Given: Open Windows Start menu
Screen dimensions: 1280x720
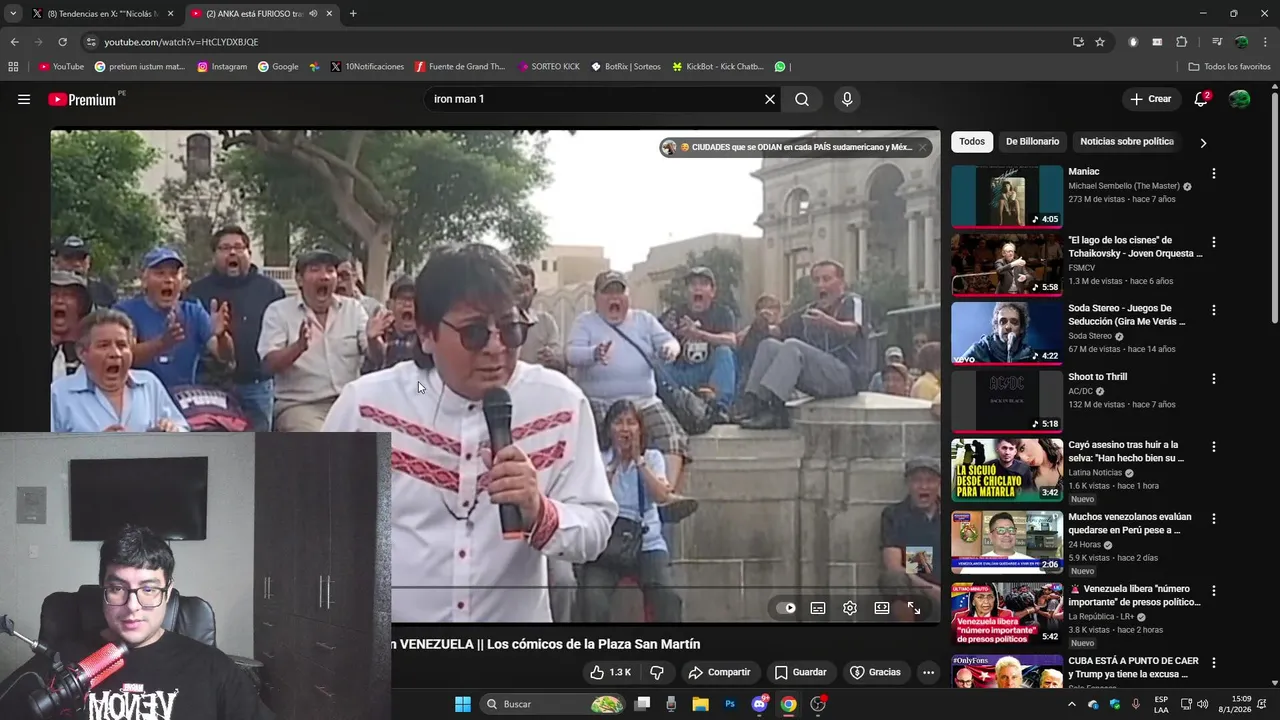Looking at the screenshot, I should pos(462,704).
